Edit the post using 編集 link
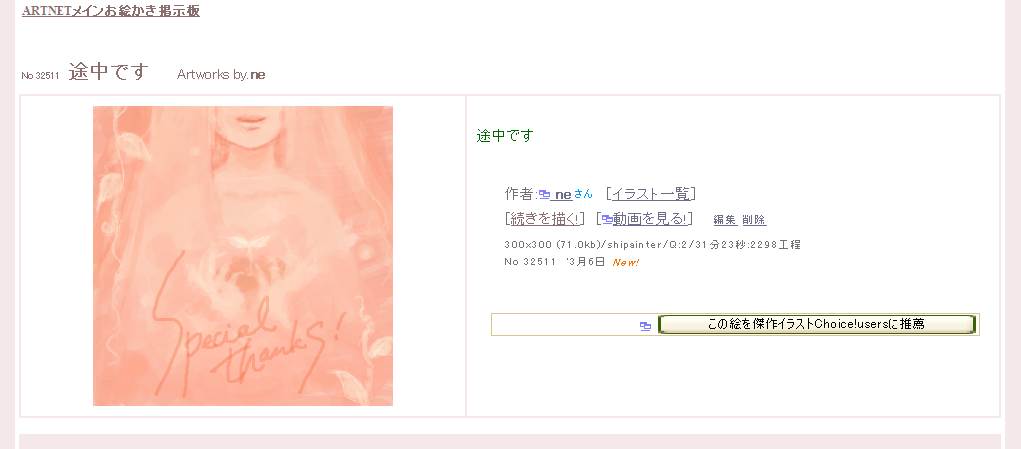Viewport: 1021px width, 449px height. (725, 220)
